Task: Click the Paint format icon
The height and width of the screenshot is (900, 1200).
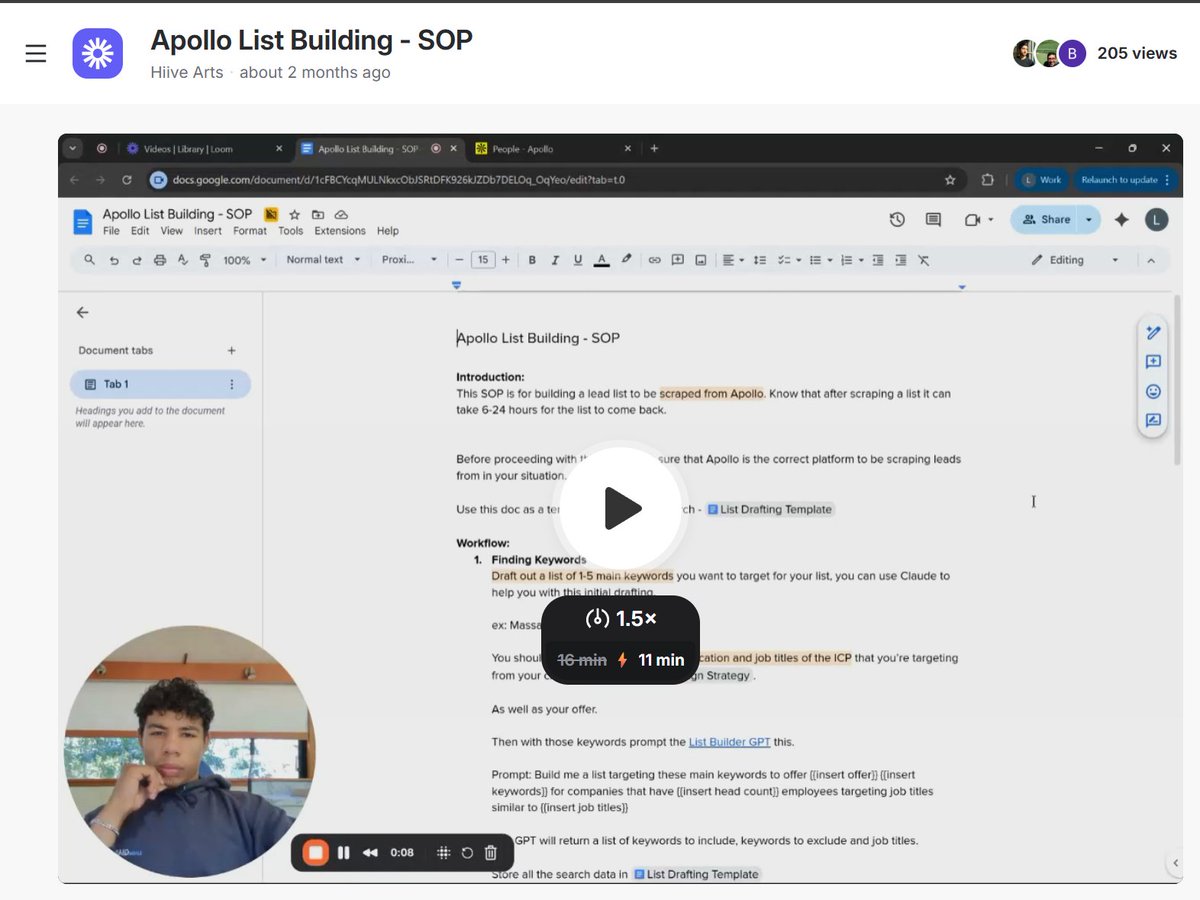Action: (x=206, y=260)
